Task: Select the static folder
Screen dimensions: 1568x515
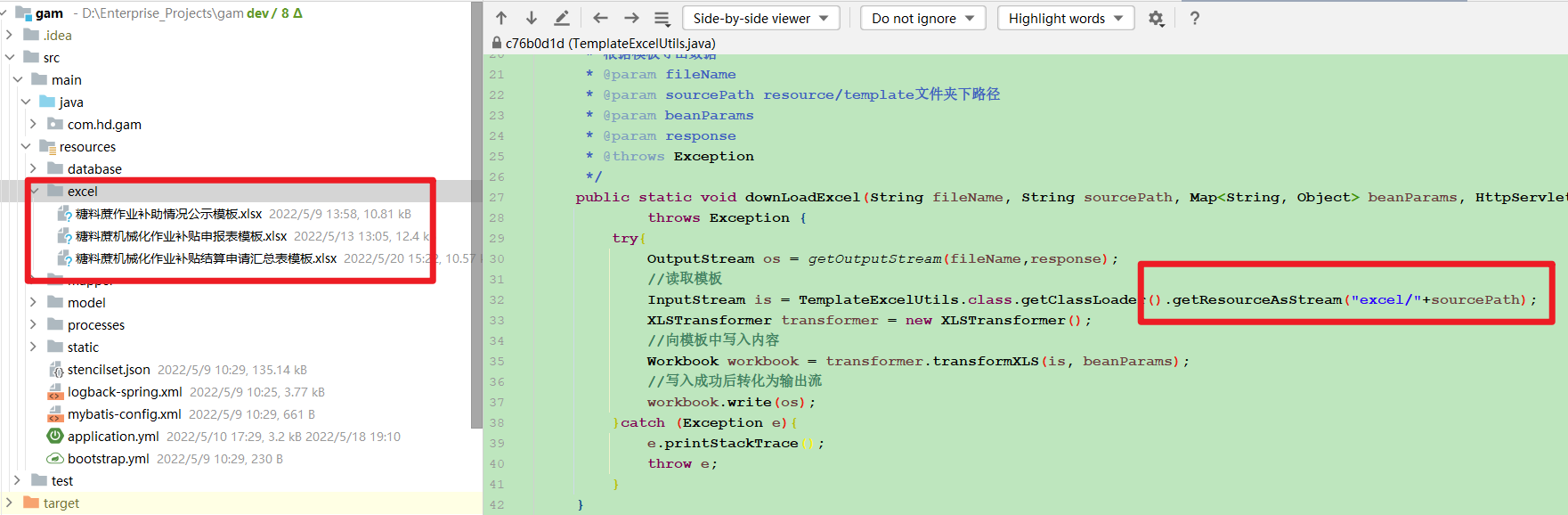Action: [x=83, y=347]
